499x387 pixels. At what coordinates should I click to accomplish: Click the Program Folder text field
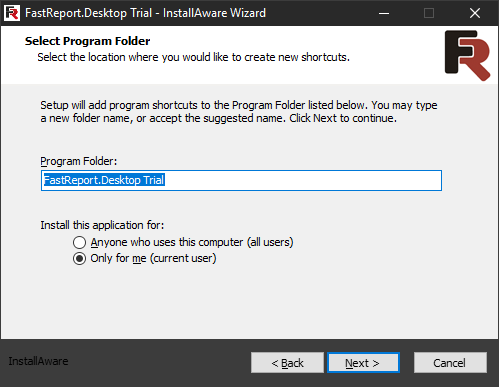(x=241, y=180)
